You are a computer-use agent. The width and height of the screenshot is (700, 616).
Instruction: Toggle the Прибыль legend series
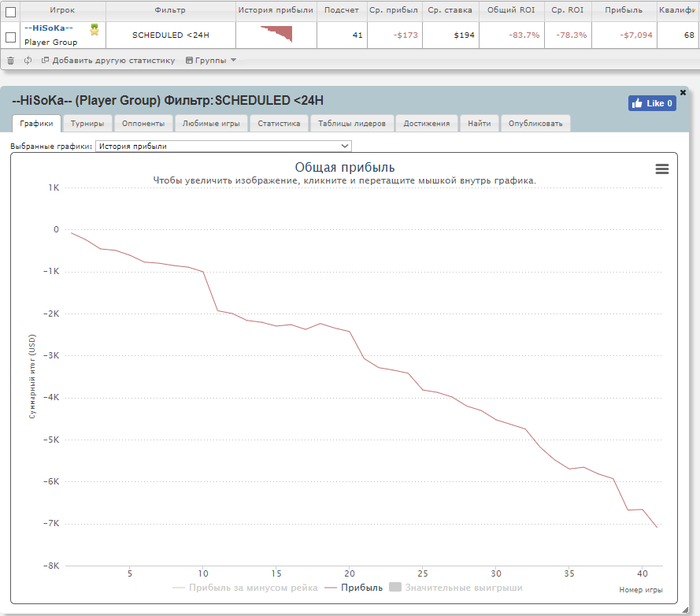[354, 587]
